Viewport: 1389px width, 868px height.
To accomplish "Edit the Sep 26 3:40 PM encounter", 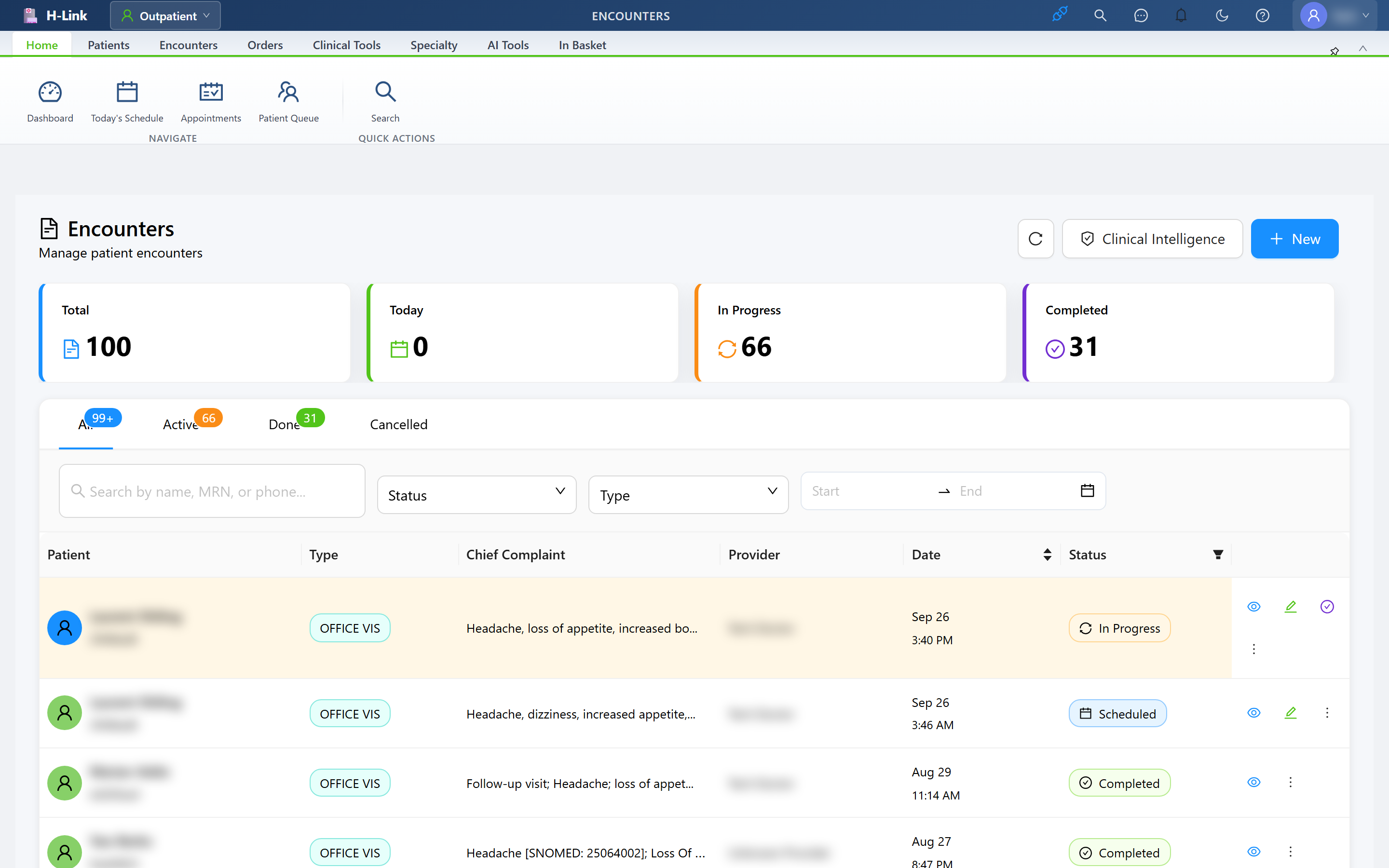I will click(1290, 606).
